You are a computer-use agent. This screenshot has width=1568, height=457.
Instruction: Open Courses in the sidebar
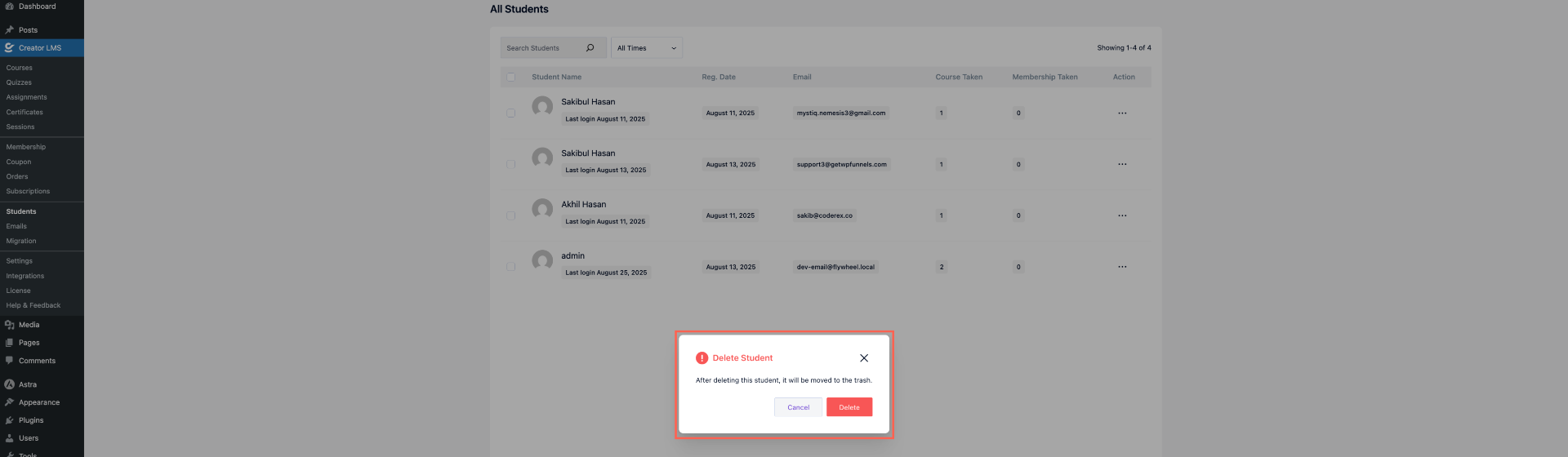coord(20,68)
